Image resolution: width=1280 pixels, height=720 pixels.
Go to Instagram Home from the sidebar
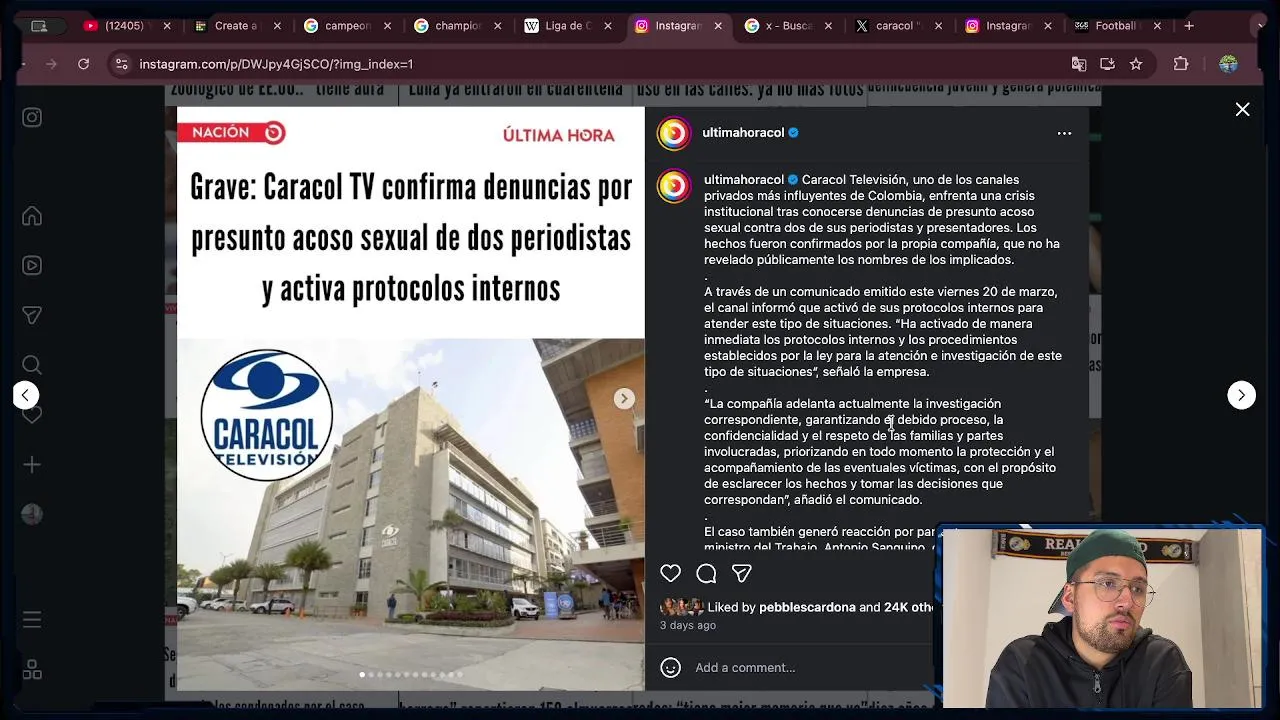click(x=32, y=216)
